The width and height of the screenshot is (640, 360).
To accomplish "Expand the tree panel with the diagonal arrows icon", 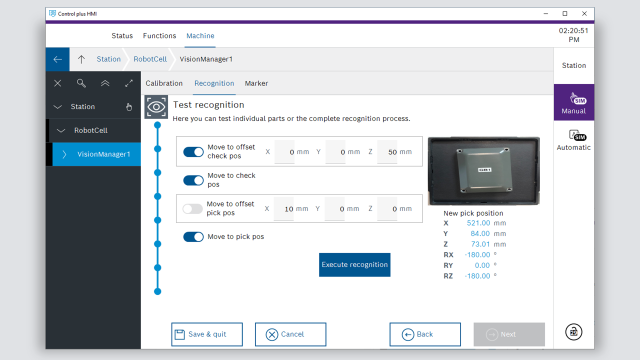I will coord(129,83).
